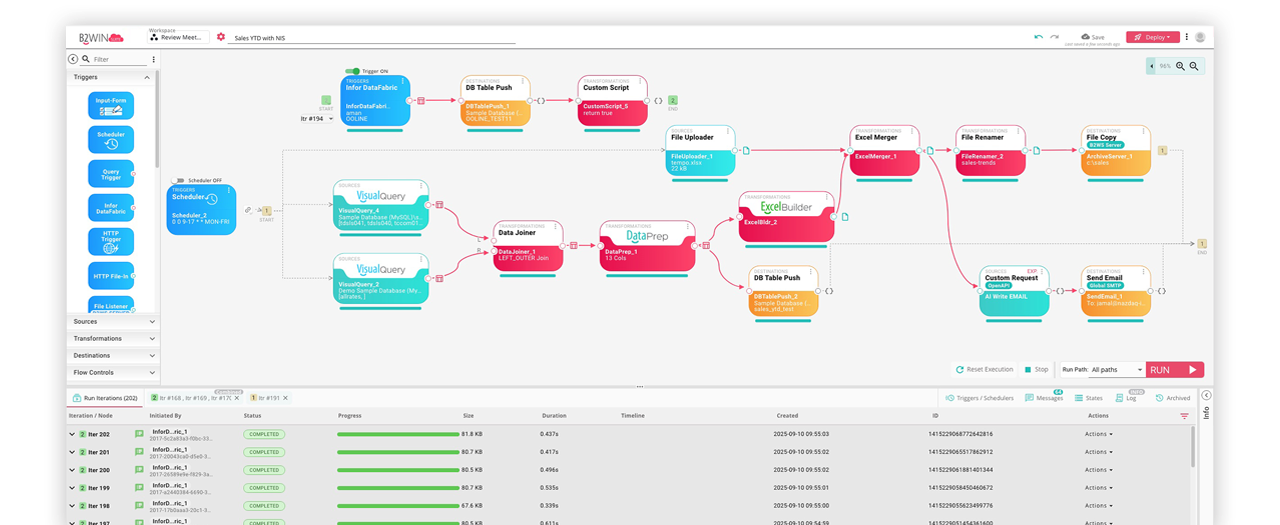The height and width of the screenshot is (525, 1280).
Task: Select the Scheduler trigger in sidebar
Action: [111, 140]
